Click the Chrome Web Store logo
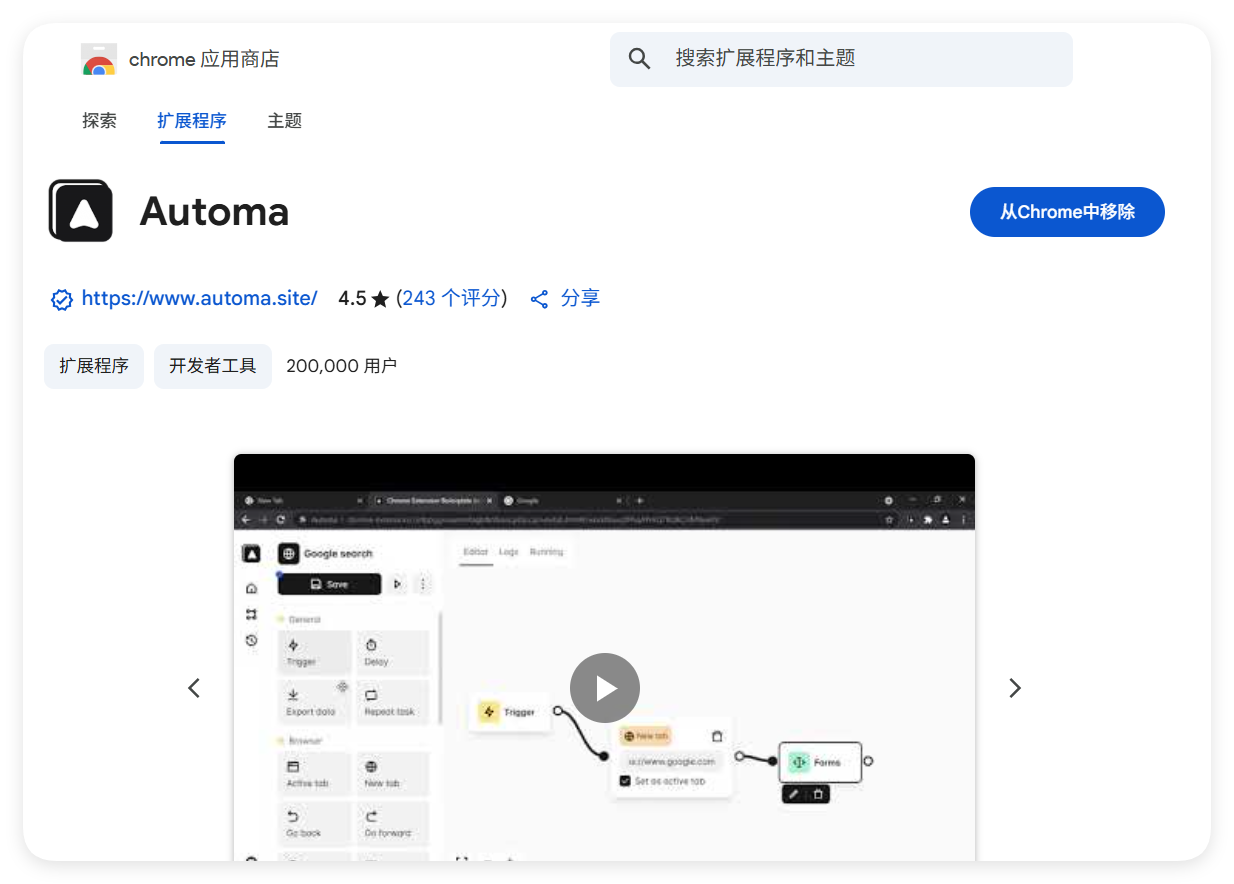1234x884 pixels. pos(99,60)
